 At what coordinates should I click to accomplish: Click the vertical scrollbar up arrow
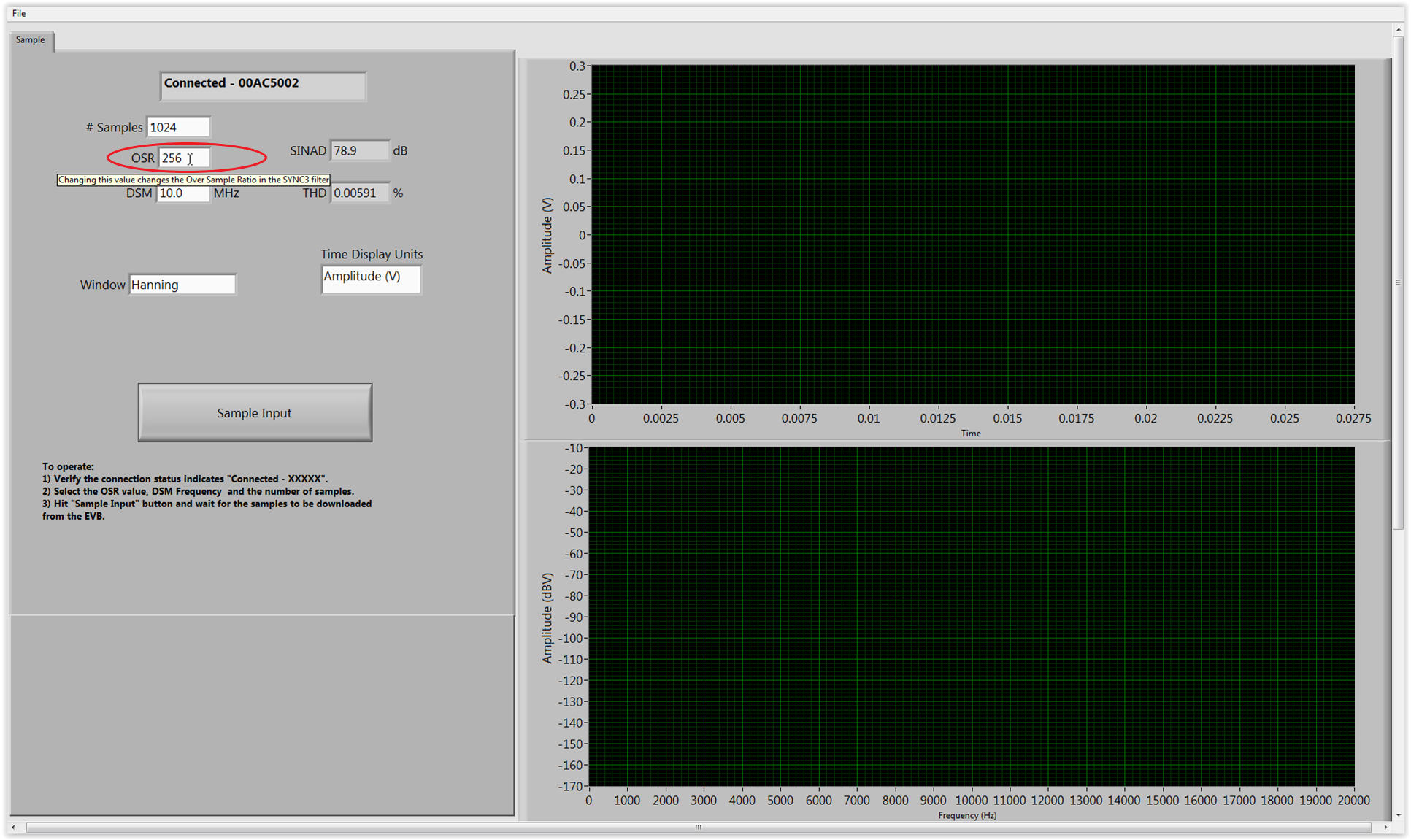click(x=1398, y=30)
